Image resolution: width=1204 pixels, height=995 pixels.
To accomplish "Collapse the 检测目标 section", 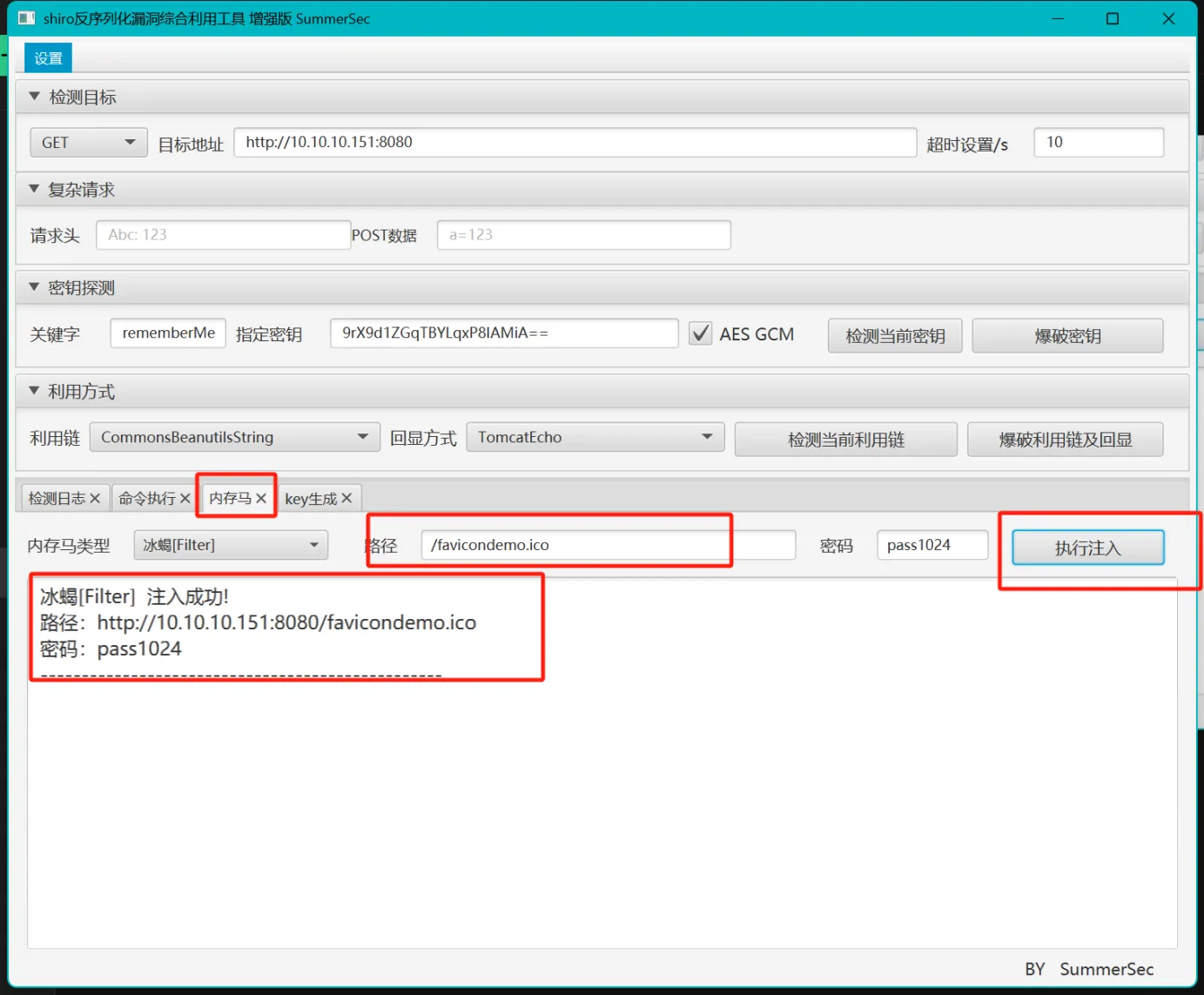I will pyautogui.click(x=35, y=97).
